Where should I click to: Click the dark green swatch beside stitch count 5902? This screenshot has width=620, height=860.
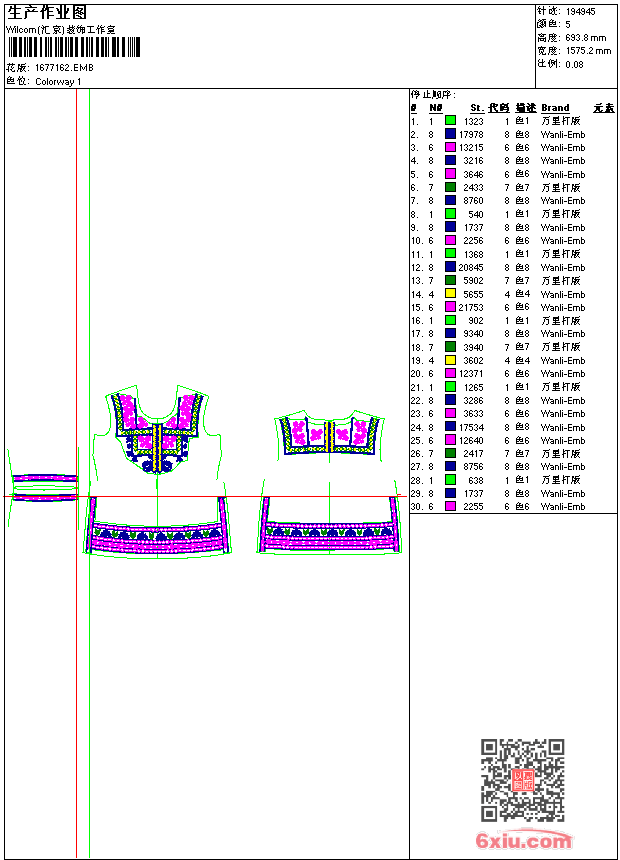[x=450, y=280]
